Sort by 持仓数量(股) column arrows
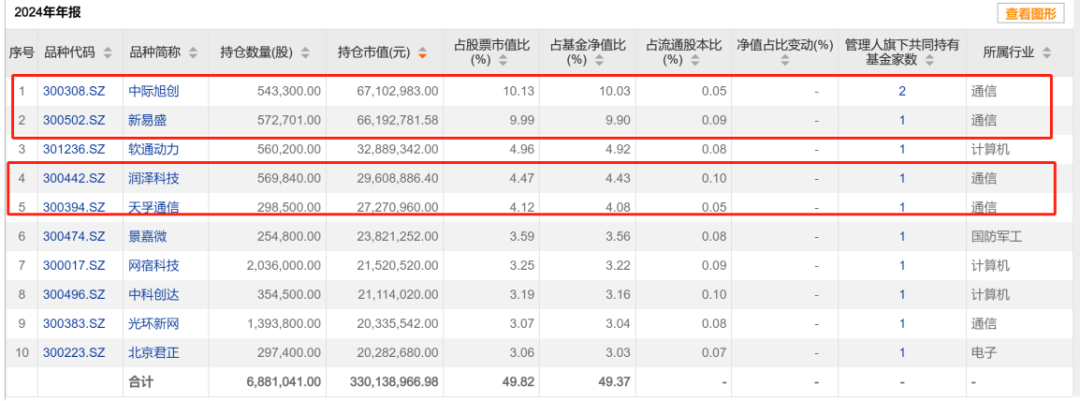The image size is (1080, 401). pos(305,52)
